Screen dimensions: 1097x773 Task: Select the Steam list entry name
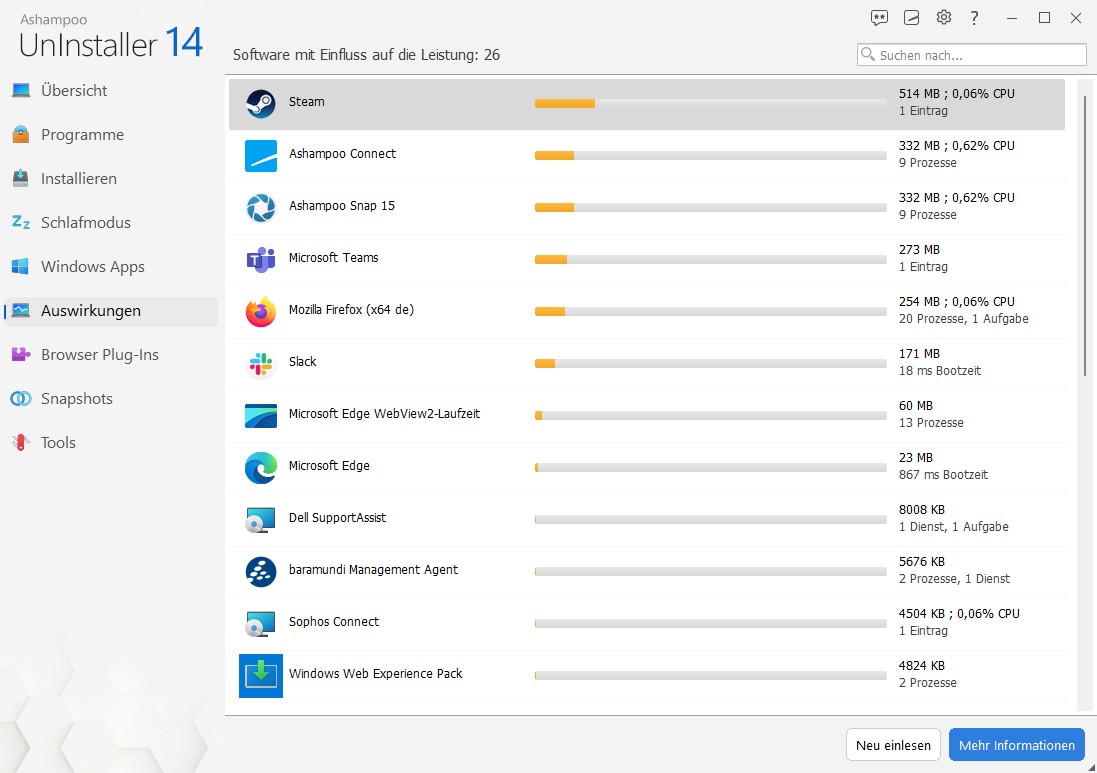point(306,101)
